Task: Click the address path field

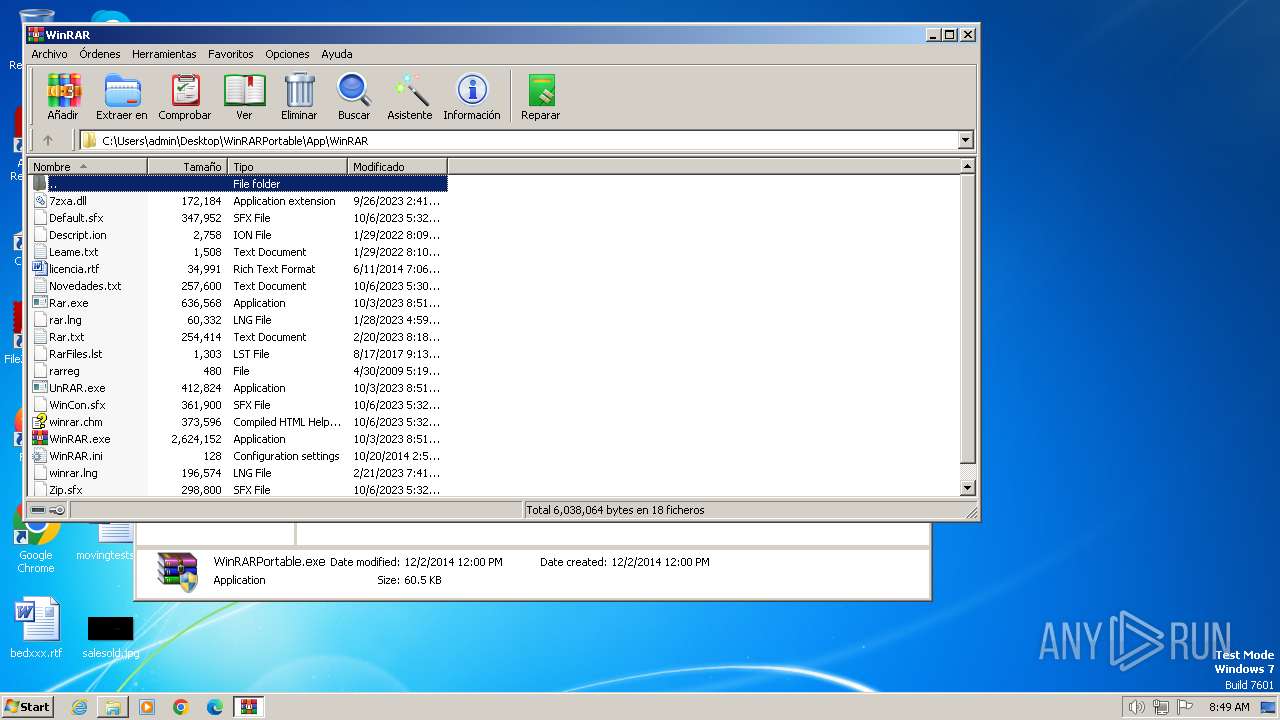Action: (x=517, y=141)
